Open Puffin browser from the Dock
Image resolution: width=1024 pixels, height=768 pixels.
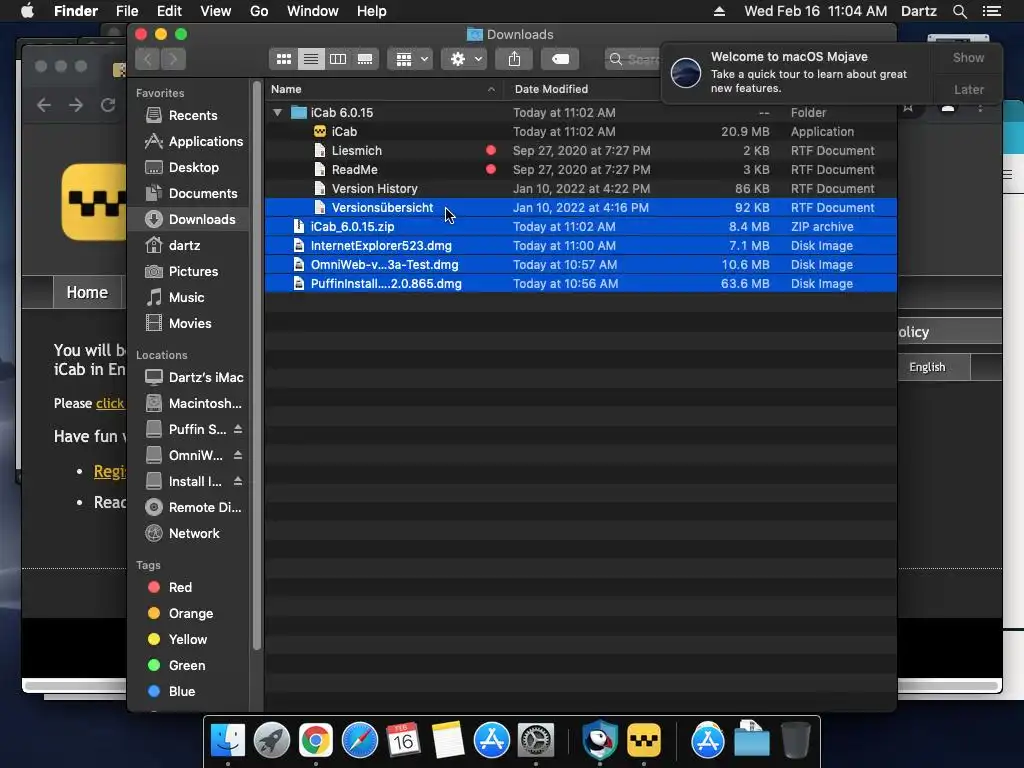[600, 741]
